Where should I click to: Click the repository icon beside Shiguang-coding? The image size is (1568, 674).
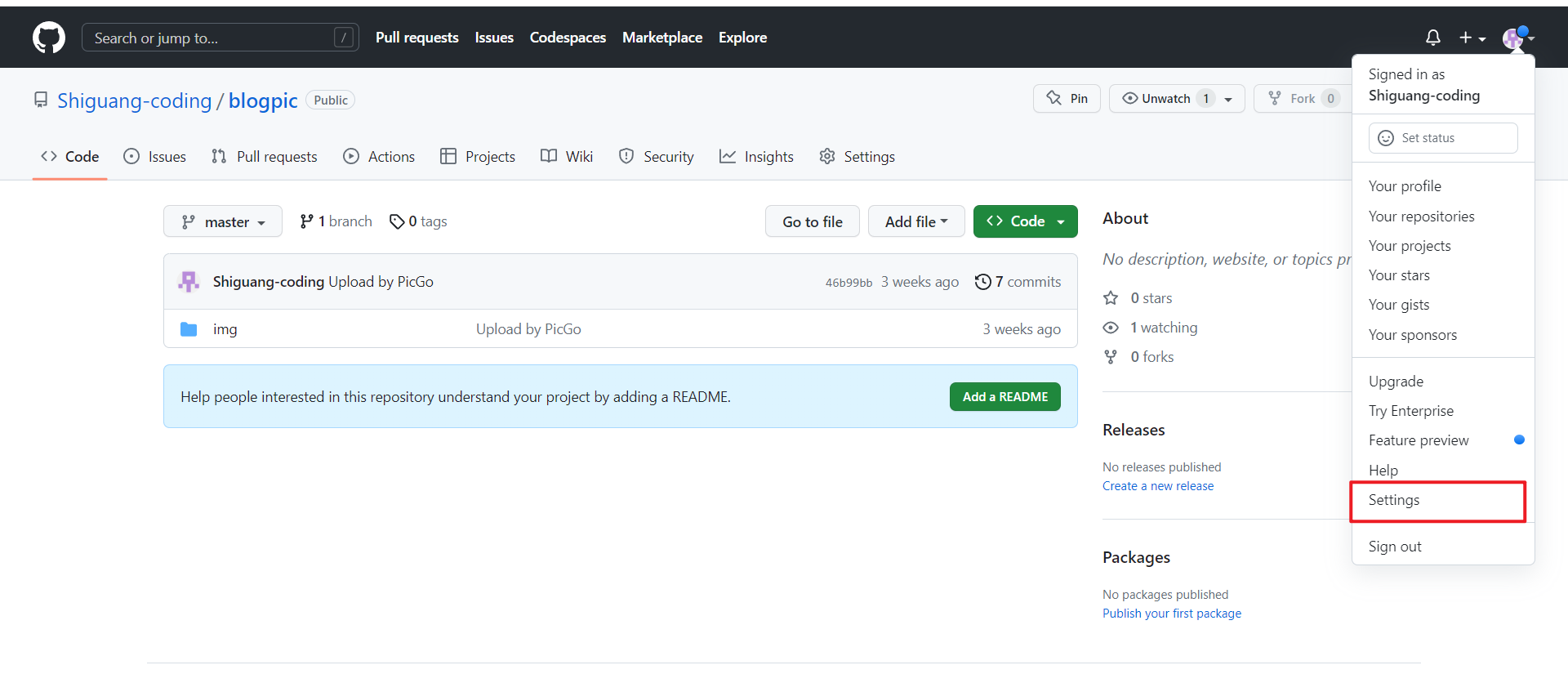(x=40, y=100)
